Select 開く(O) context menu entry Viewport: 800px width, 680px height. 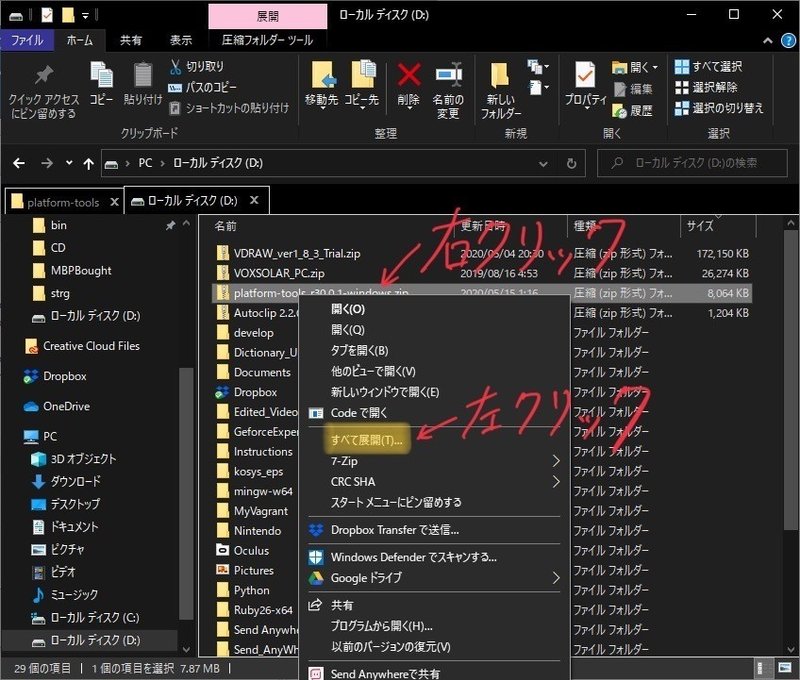[348, 309]
